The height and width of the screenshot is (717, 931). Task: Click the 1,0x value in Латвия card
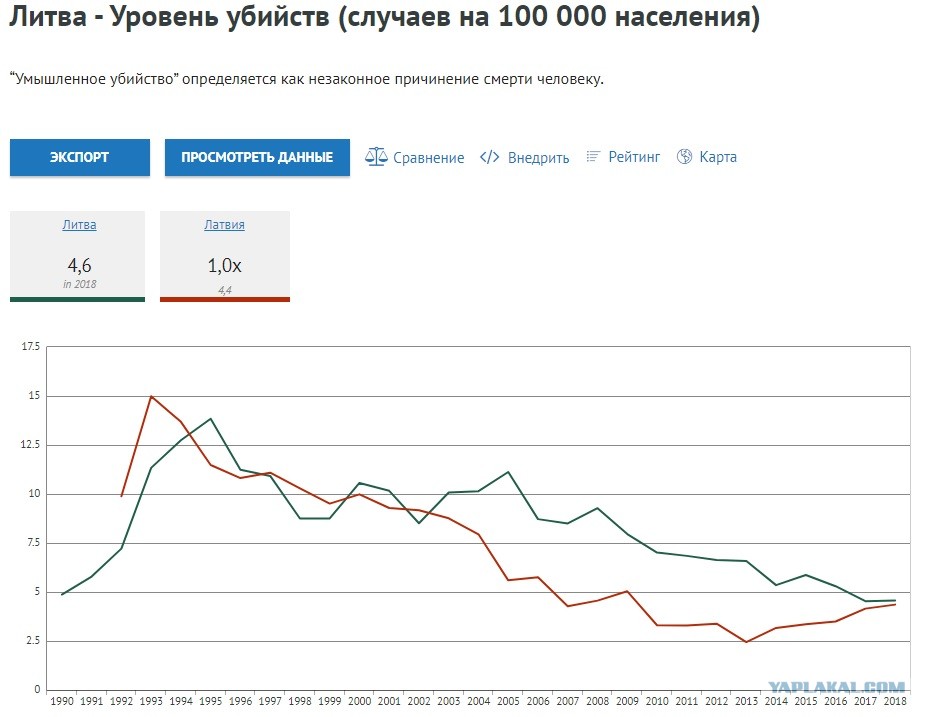coord(224,265)
